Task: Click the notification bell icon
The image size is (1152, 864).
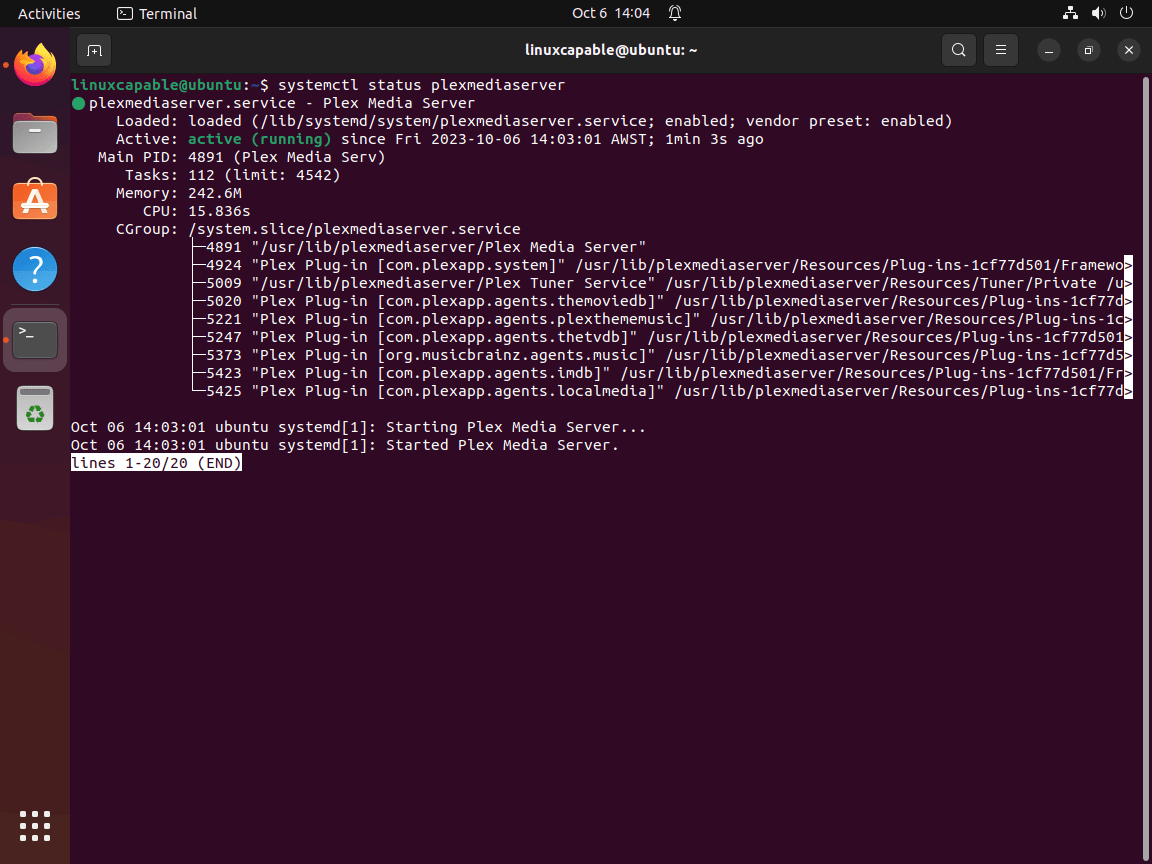Action: [675, 13]
